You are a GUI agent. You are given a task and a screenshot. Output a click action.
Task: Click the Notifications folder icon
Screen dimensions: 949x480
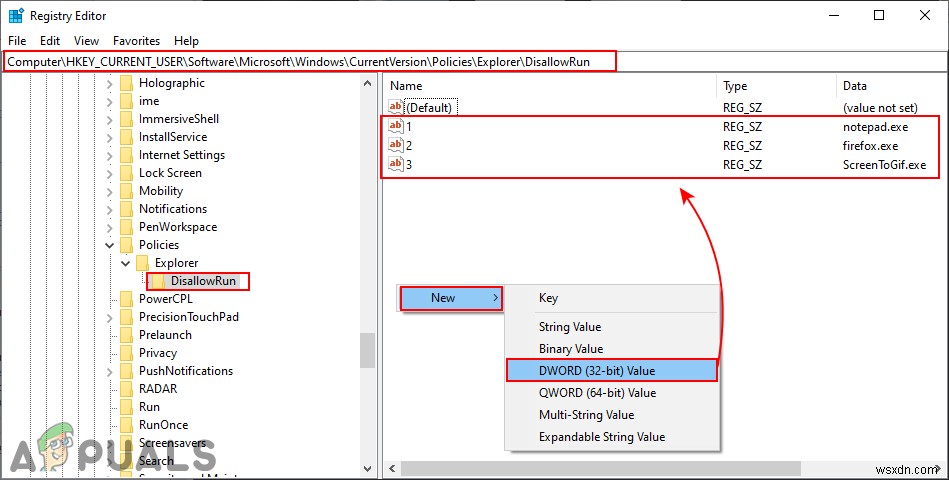126,209
